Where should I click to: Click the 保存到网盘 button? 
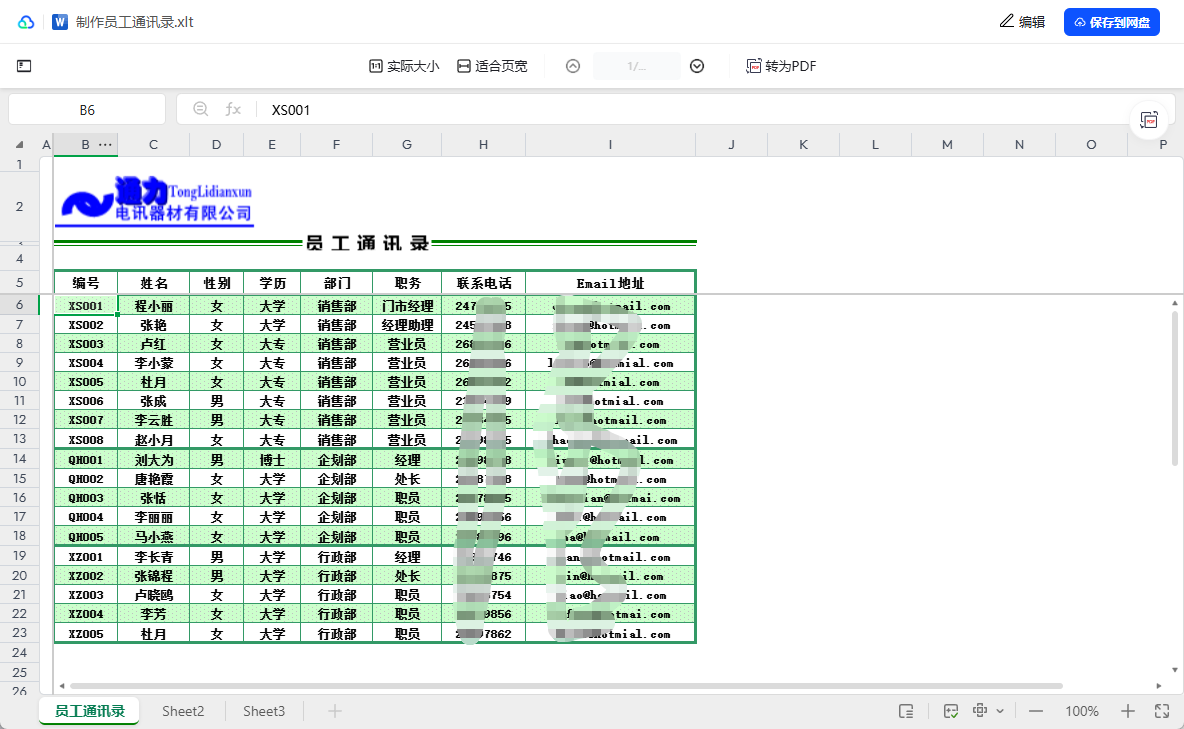(1111, 22)
